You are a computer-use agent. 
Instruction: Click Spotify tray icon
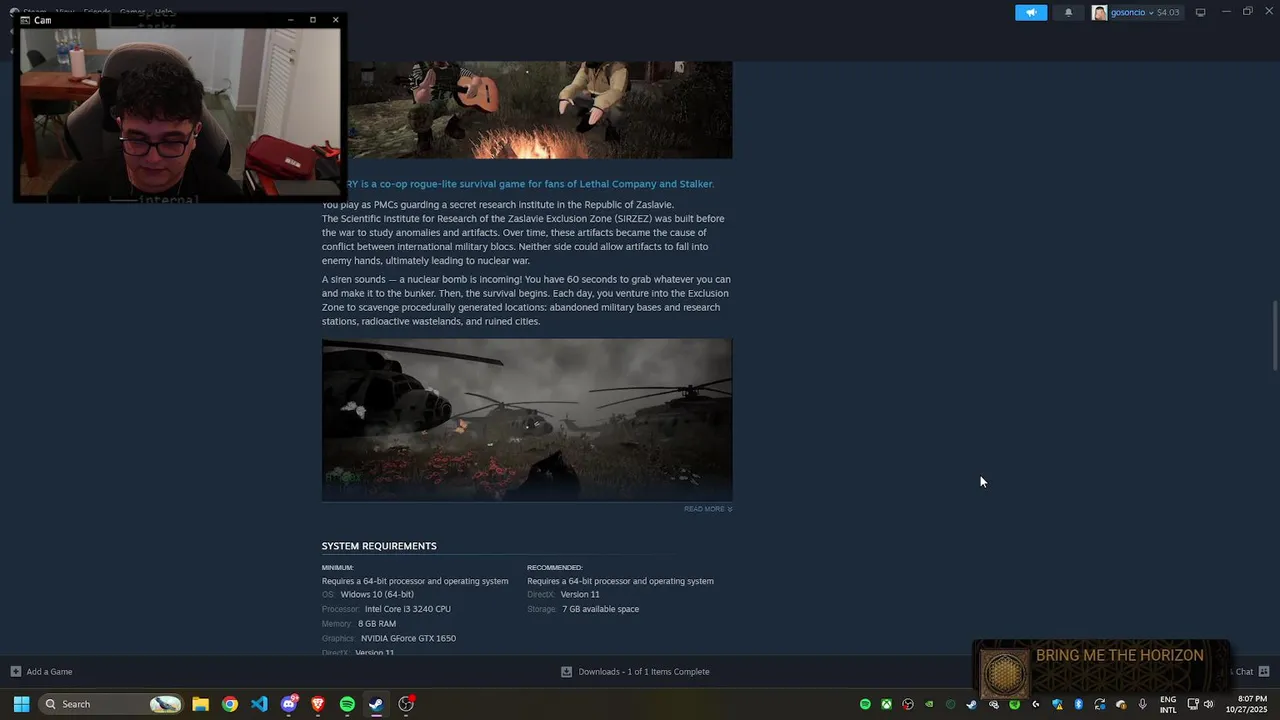865,704
